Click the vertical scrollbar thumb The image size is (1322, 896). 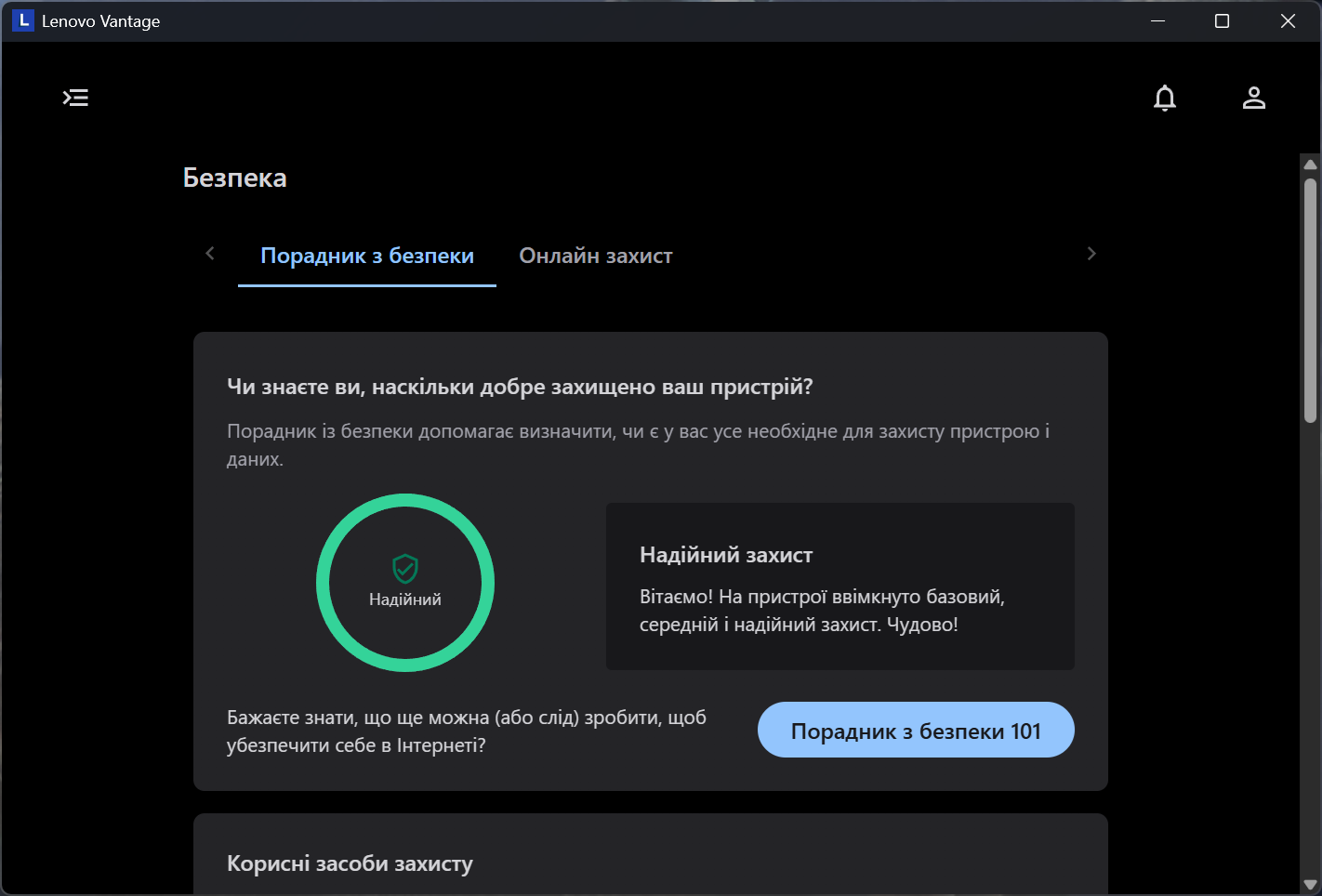[1311, 297]
